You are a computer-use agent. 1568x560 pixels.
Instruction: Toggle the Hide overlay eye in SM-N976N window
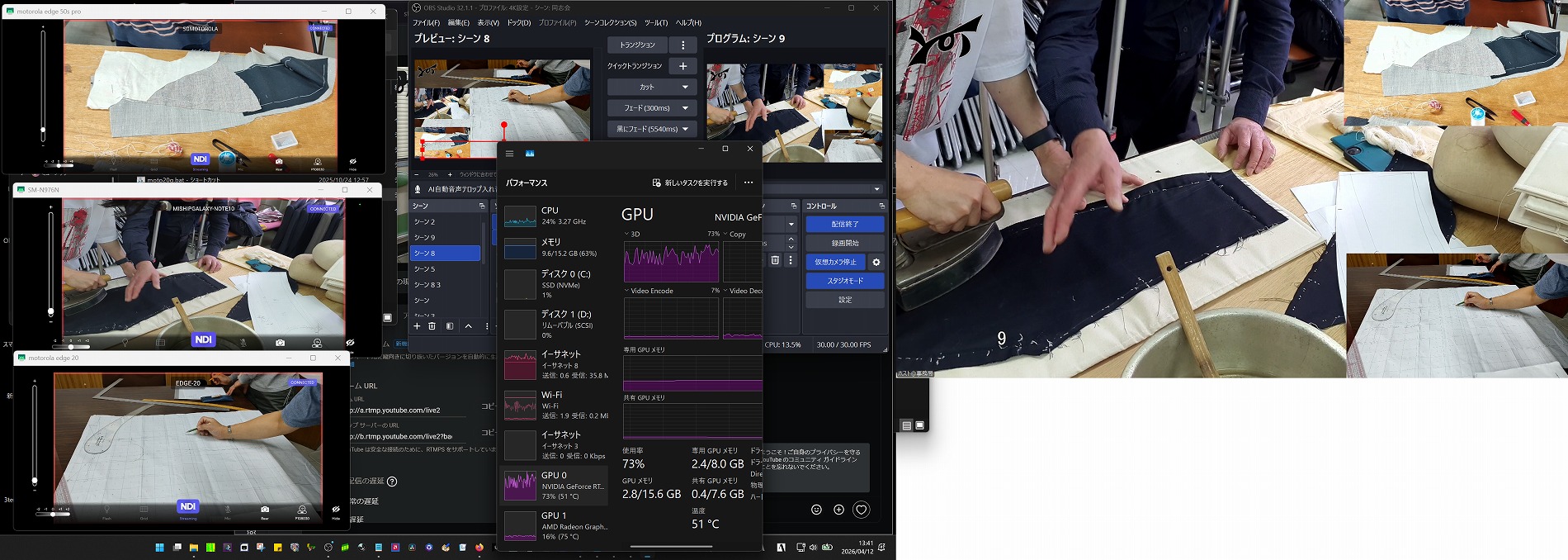[350, 342]
